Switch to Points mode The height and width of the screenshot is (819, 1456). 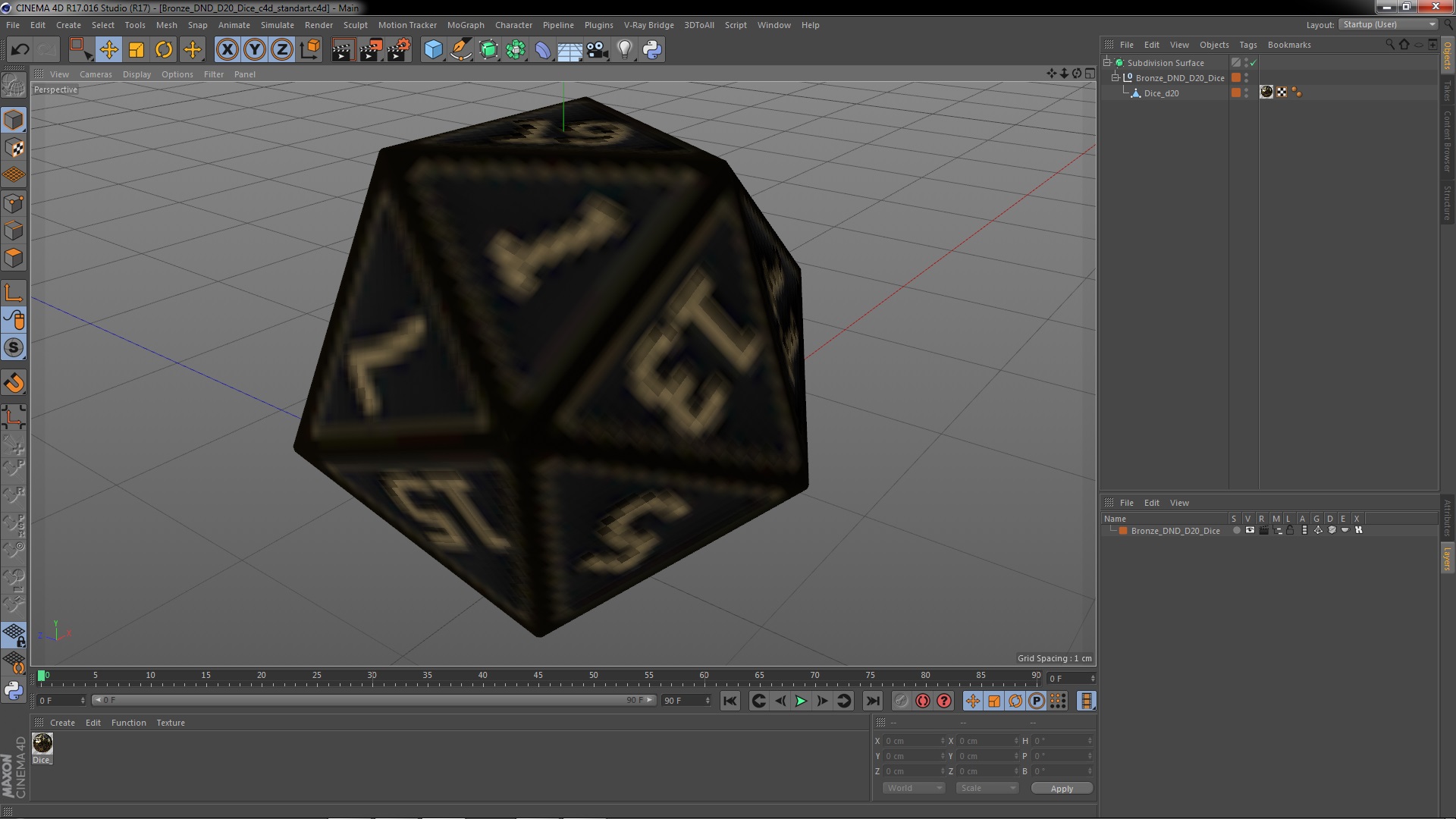click(x=14, y=203)
